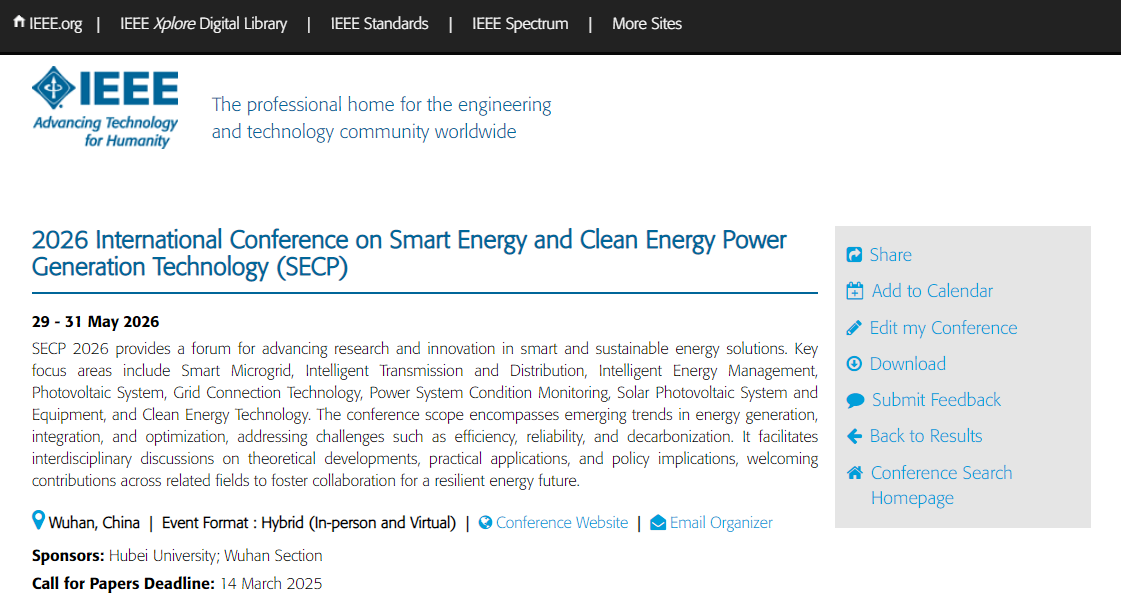Click the Back to Results arrow icon
This screenshot has height=611, width=1121.
pyautogui.click(x=854, y=436)
